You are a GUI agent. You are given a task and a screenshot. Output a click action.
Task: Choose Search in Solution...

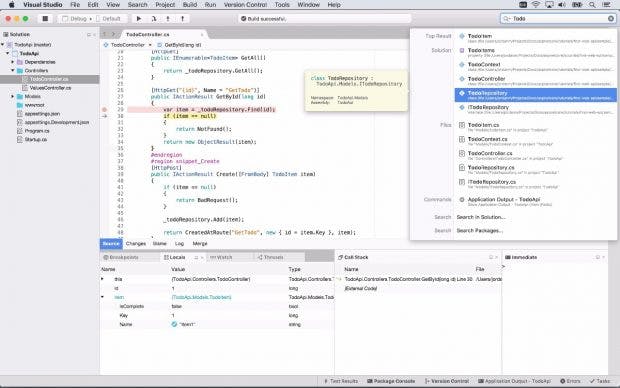point(481,217)
